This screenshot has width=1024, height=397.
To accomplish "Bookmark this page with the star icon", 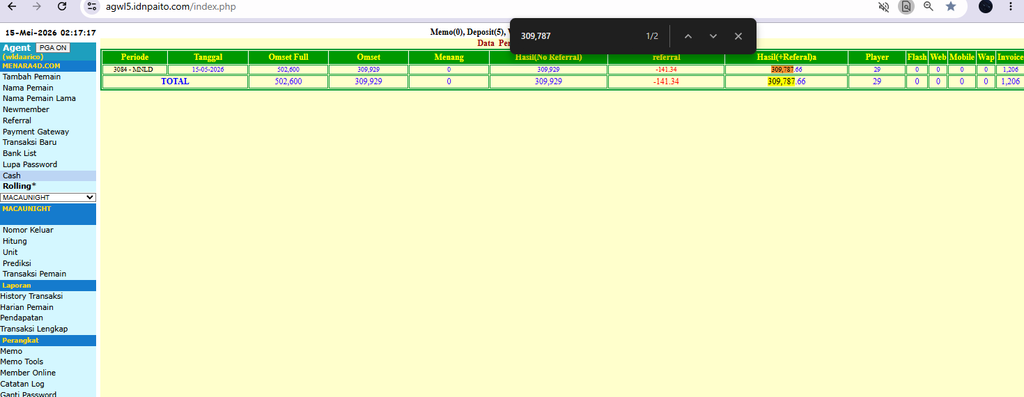I will (x=951, y=7).
